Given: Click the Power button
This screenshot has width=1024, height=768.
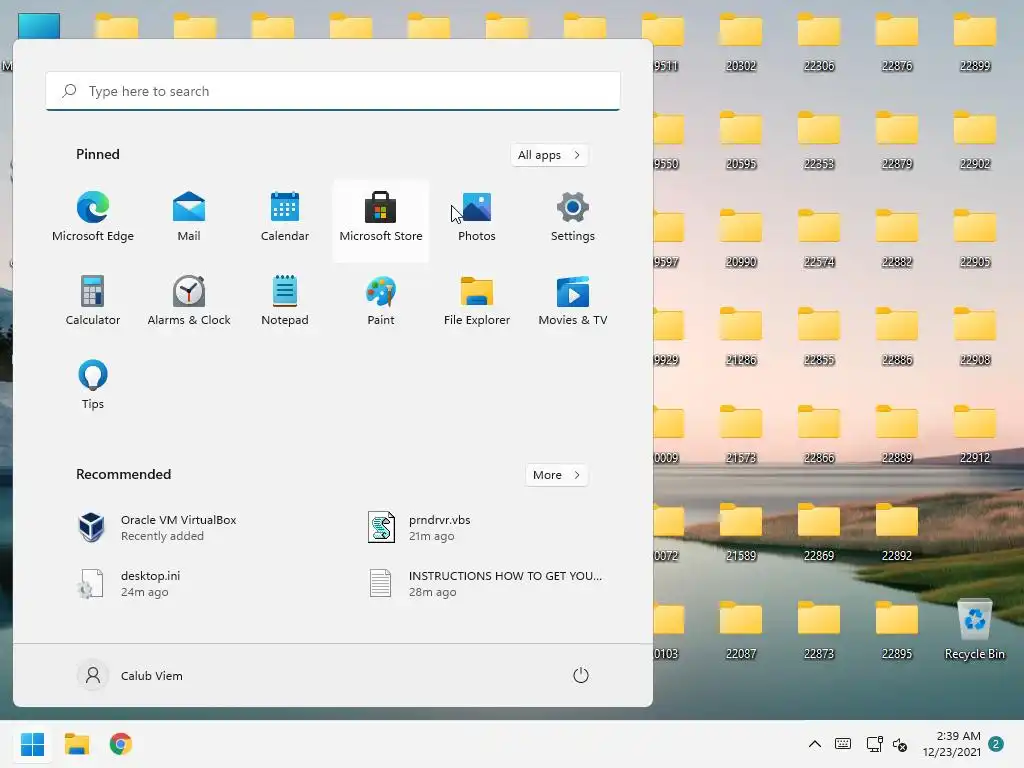Looking at the screenshot, I should pos(581,675).
